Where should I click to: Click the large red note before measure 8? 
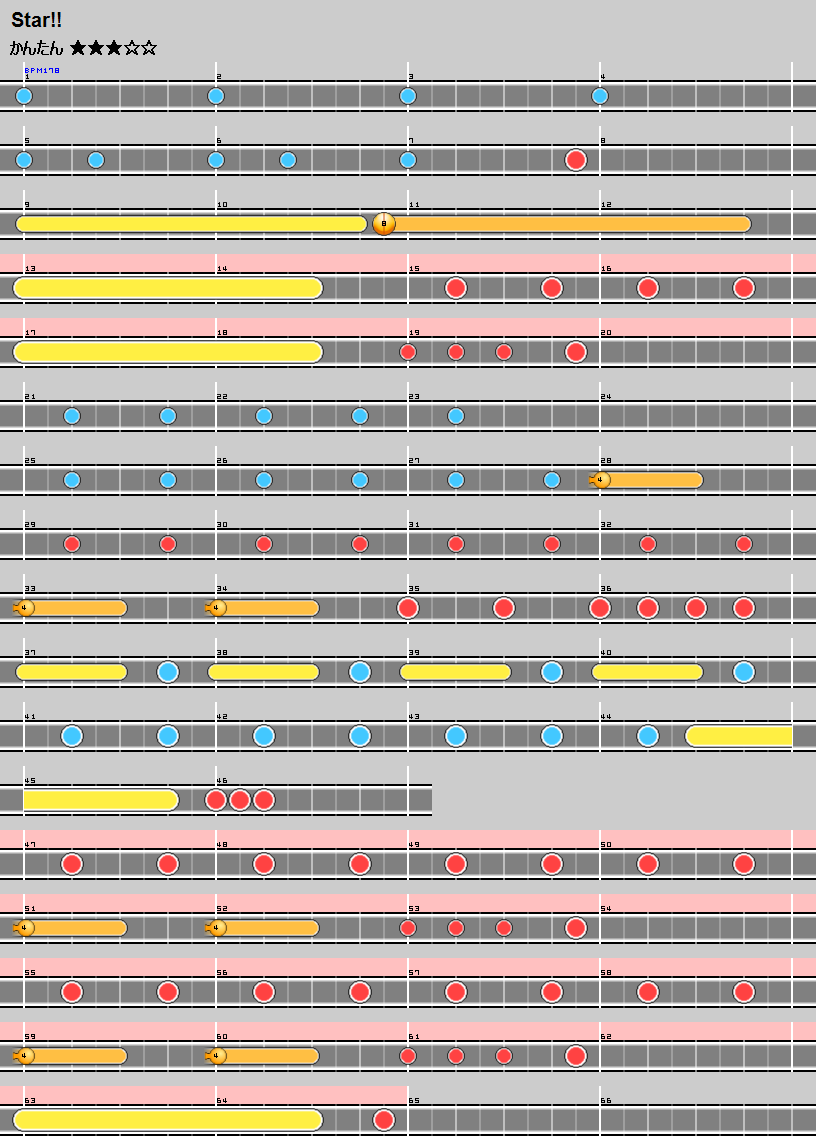[575, 160]
